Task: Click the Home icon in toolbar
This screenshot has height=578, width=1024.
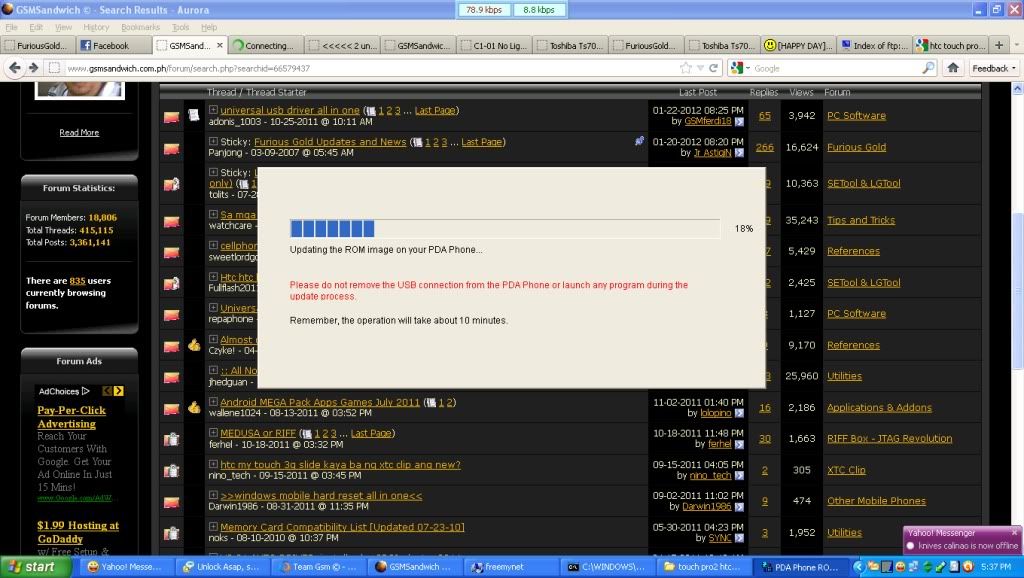Action: [953, 68]
